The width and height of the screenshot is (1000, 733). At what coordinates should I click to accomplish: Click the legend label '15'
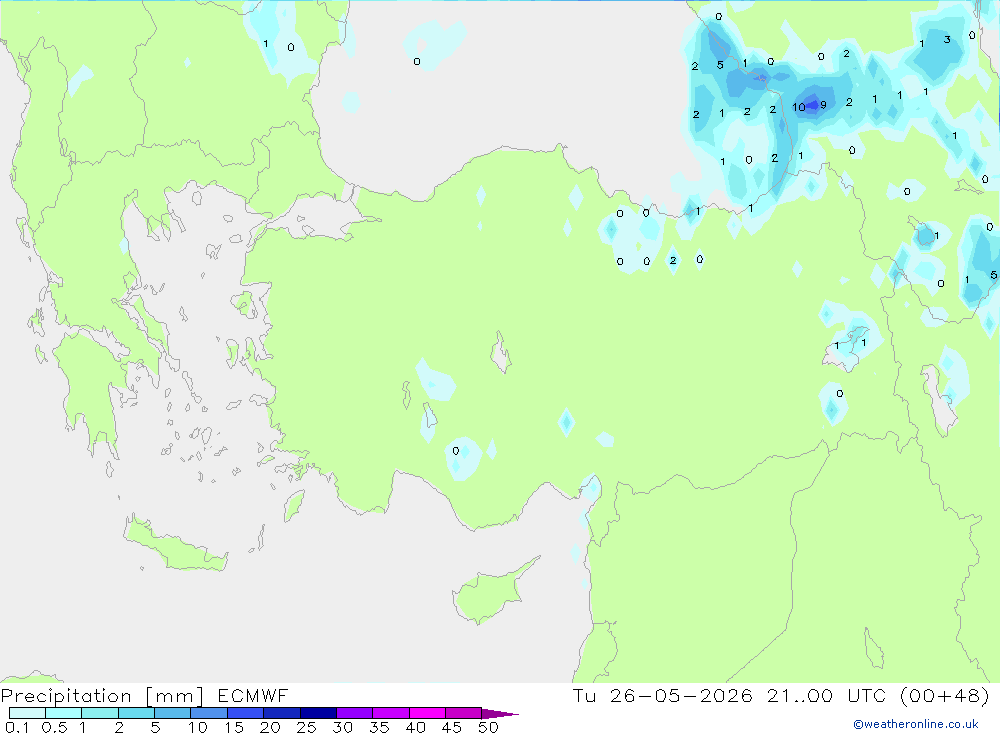pos(234,727)
